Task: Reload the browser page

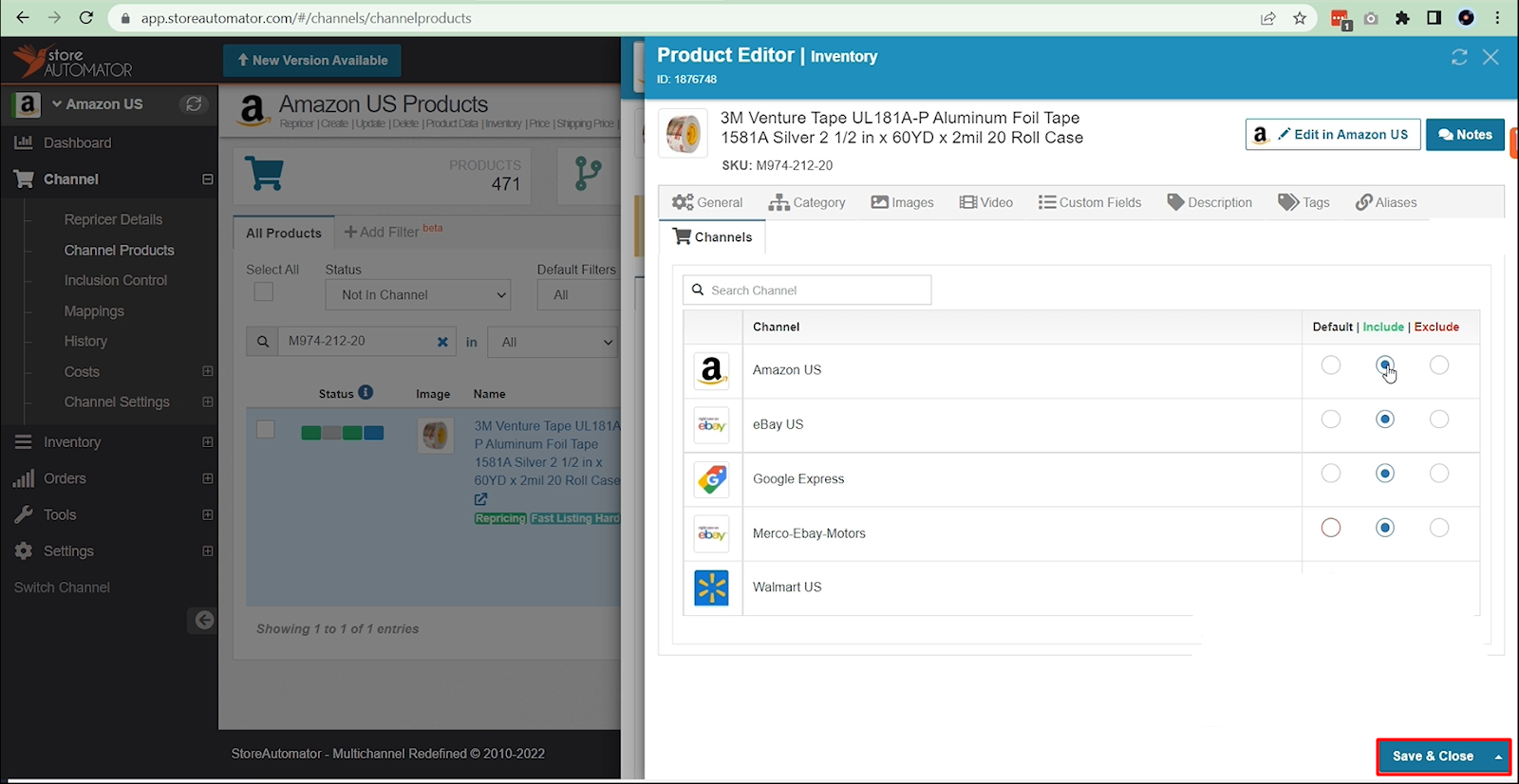Action: pos(86,18)
